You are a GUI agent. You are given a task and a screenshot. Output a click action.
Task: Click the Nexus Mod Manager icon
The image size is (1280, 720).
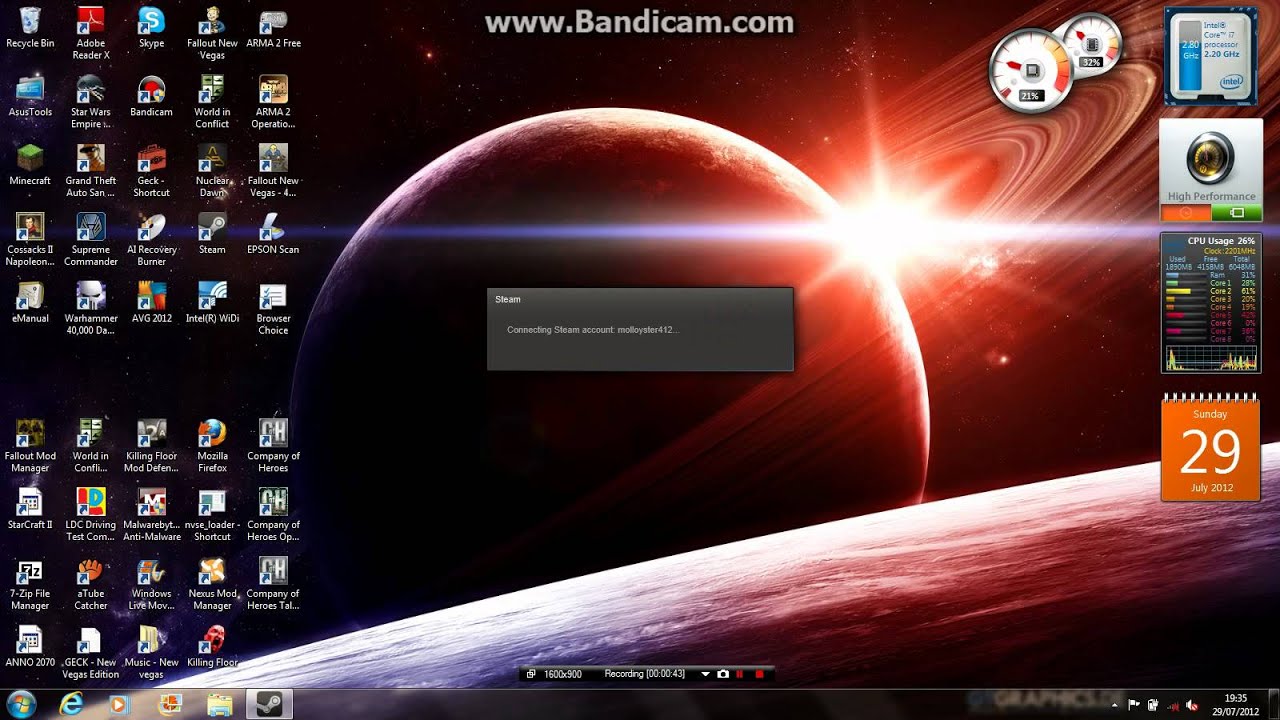[212, 584]
